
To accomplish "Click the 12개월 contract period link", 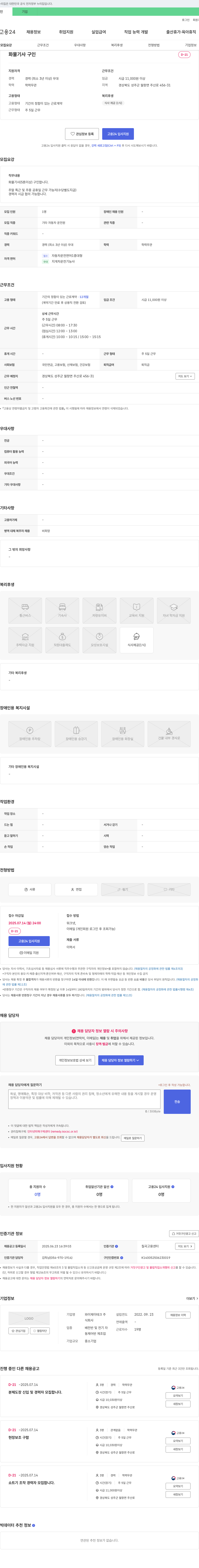I will [84, 297].
